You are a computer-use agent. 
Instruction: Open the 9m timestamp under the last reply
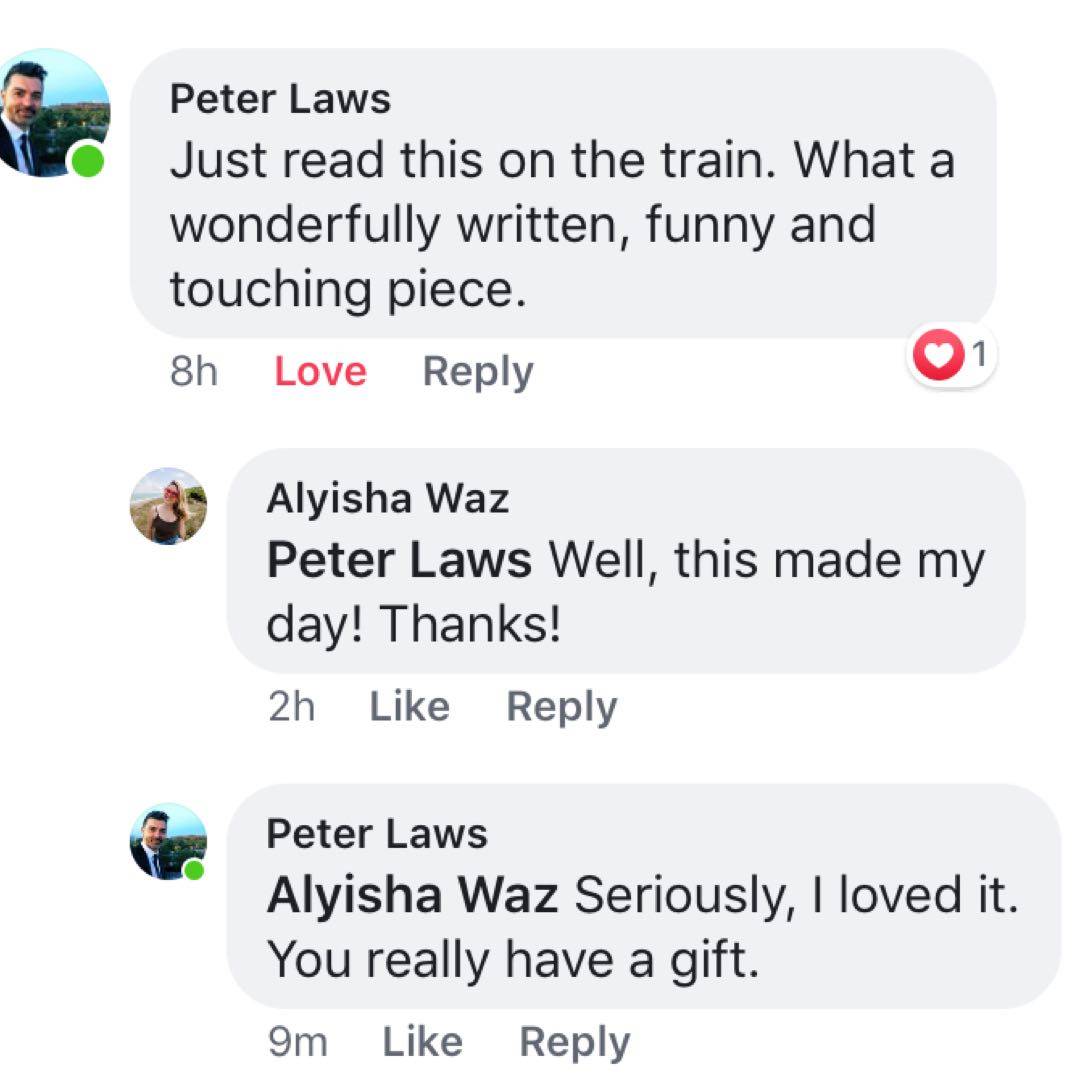(297, 1042)
